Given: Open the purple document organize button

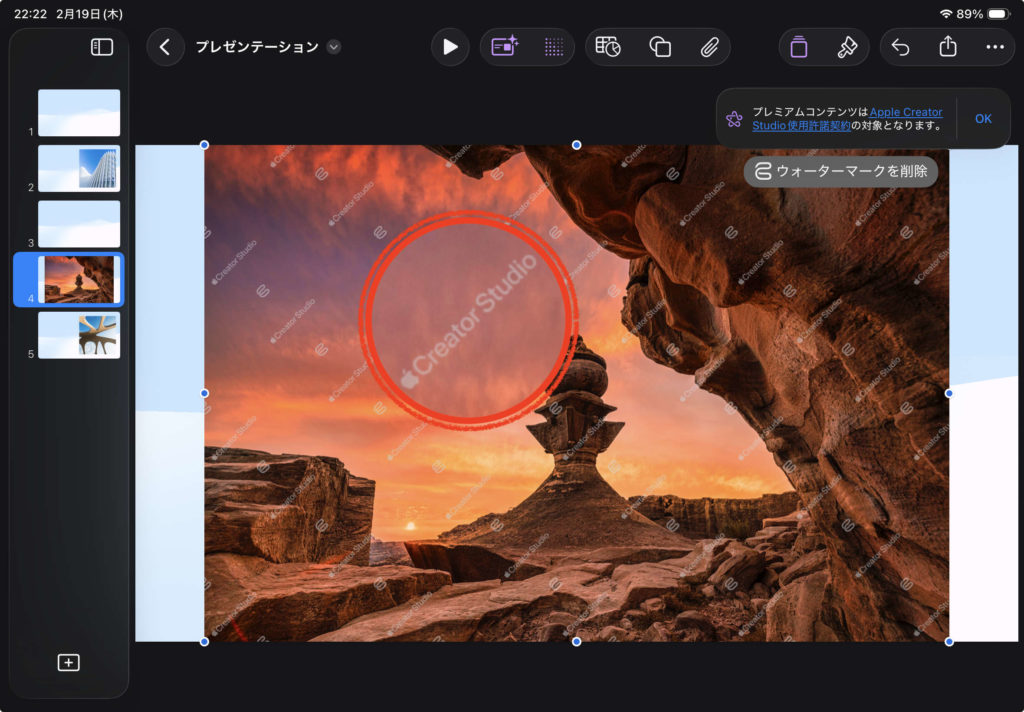Looking at the screenshot, I should 798,47.
